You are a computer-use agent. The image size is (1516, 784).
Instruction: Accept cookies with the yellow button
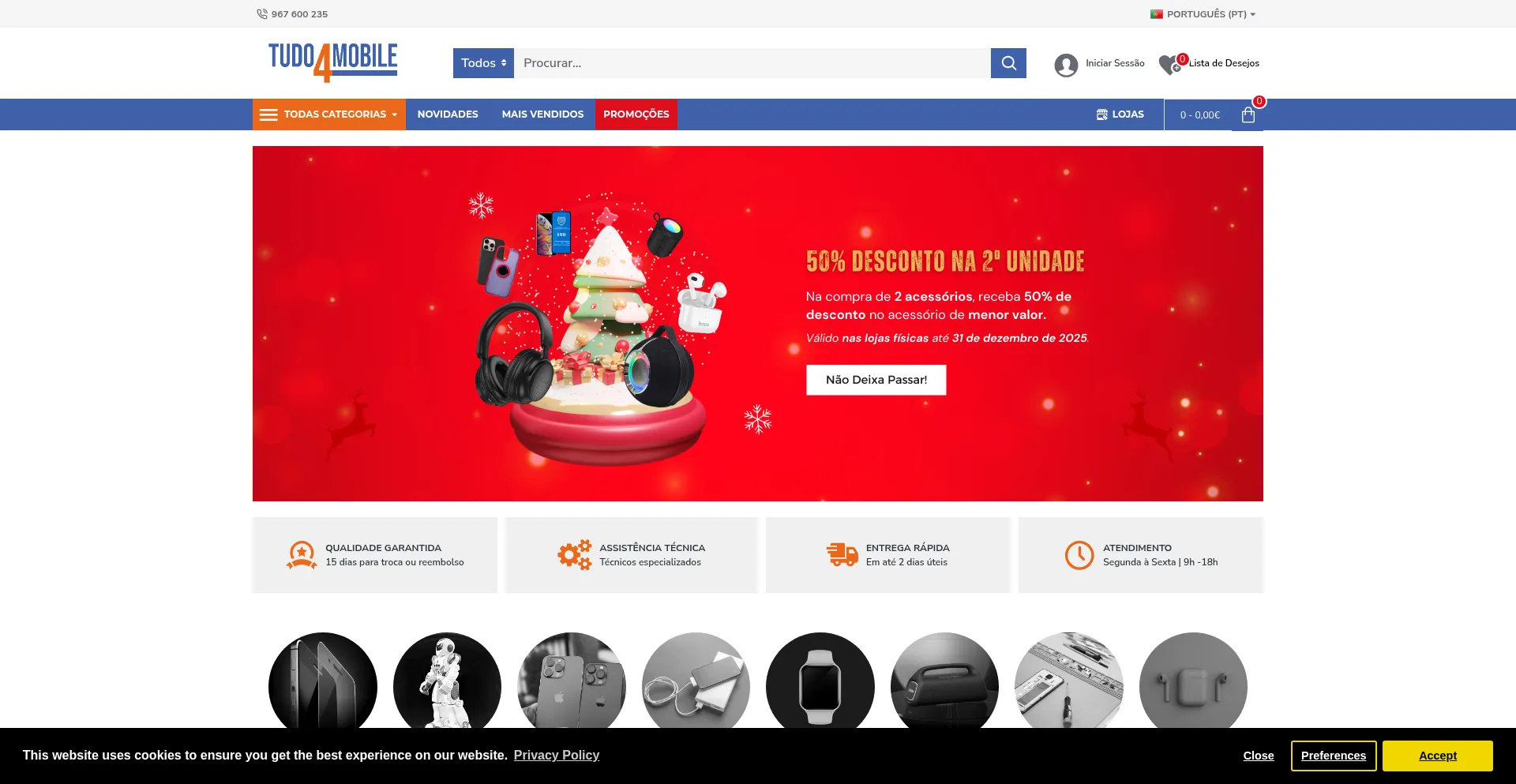[x=1438, y=756]
